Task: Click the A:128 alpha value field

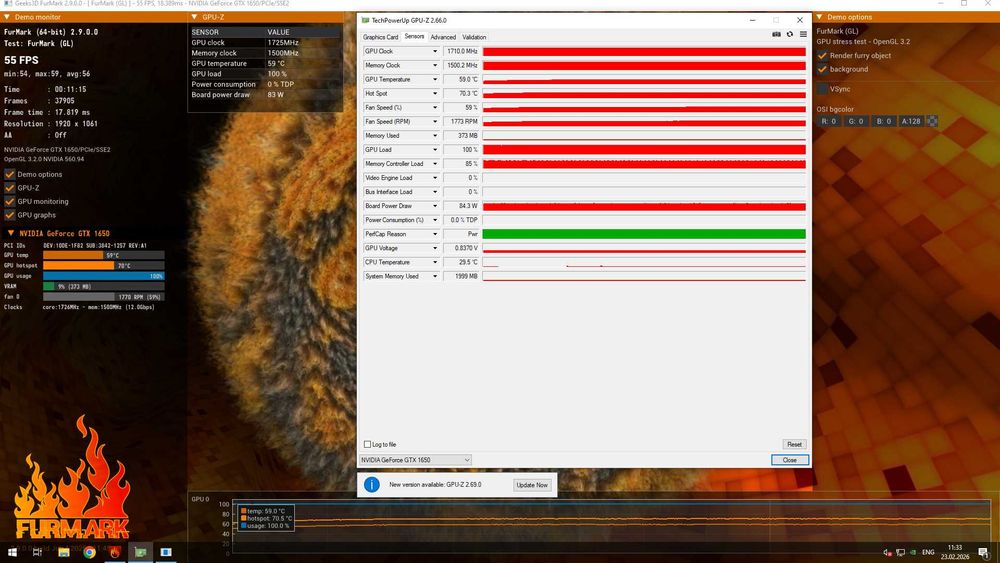Action: pyautogui.click(x=911, y=121)
